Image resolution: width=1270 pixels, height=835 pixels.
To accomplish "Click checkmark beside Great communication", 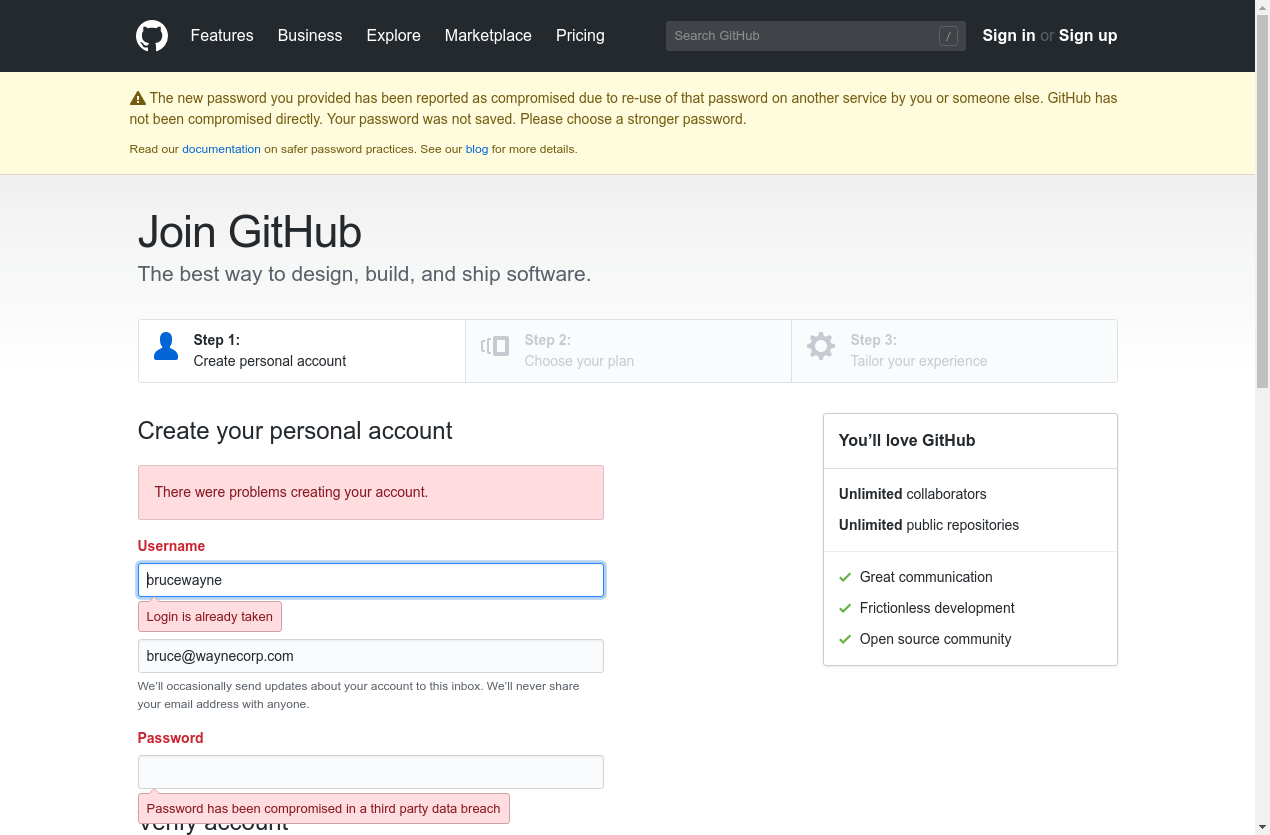I will [x=845, y=577].
